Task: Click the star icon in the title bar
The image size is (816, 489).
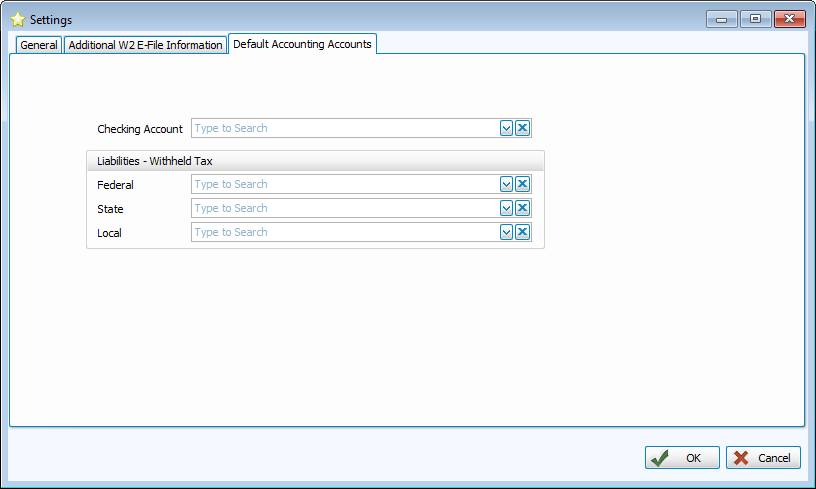Action: pos(17,20)
